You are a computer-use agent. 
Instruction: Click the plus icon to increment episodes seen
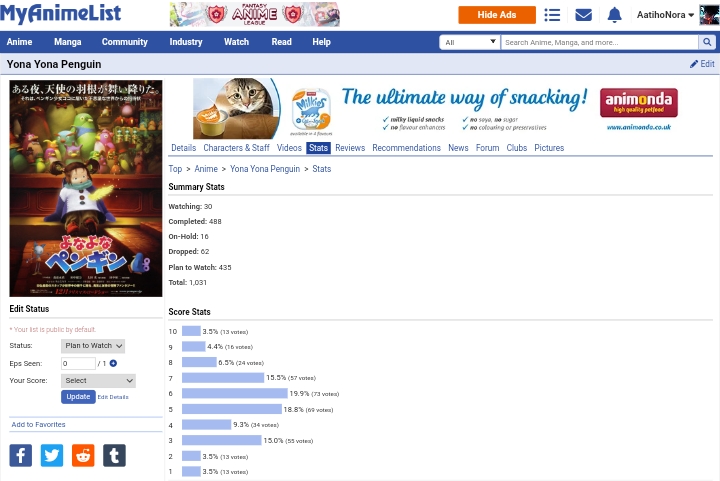pyautogui.click(x=113, y=363)
